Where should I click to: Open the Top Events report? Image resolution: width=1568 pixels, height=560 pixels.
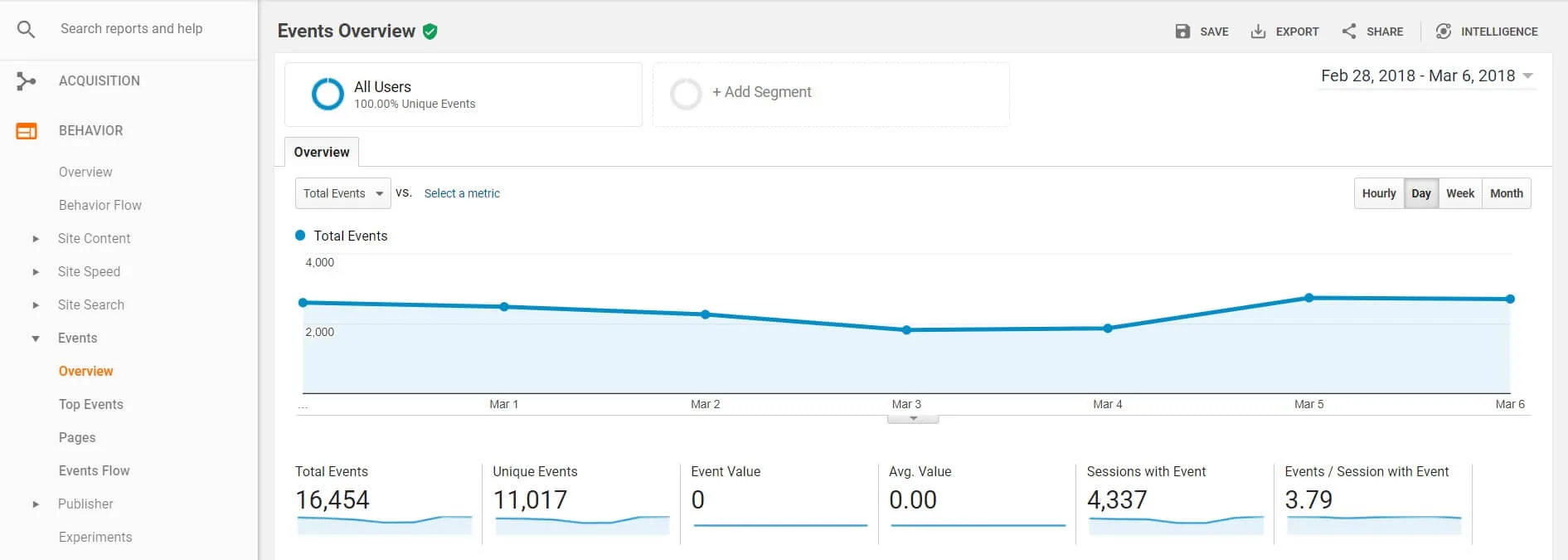(91, 405)
